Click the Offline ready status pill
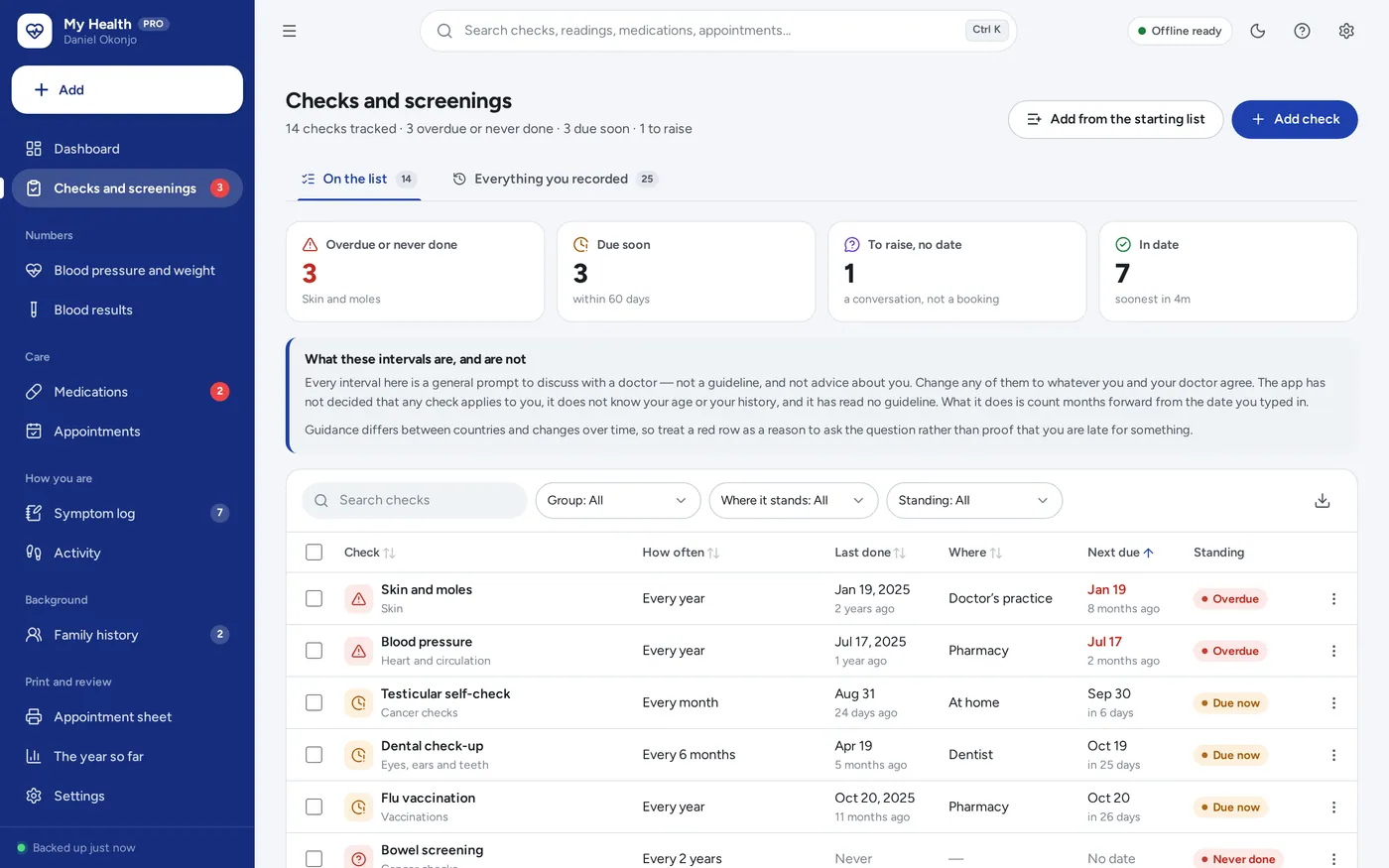The image size is (1389, 868). pyautogui.click(x=1181, y=31)
